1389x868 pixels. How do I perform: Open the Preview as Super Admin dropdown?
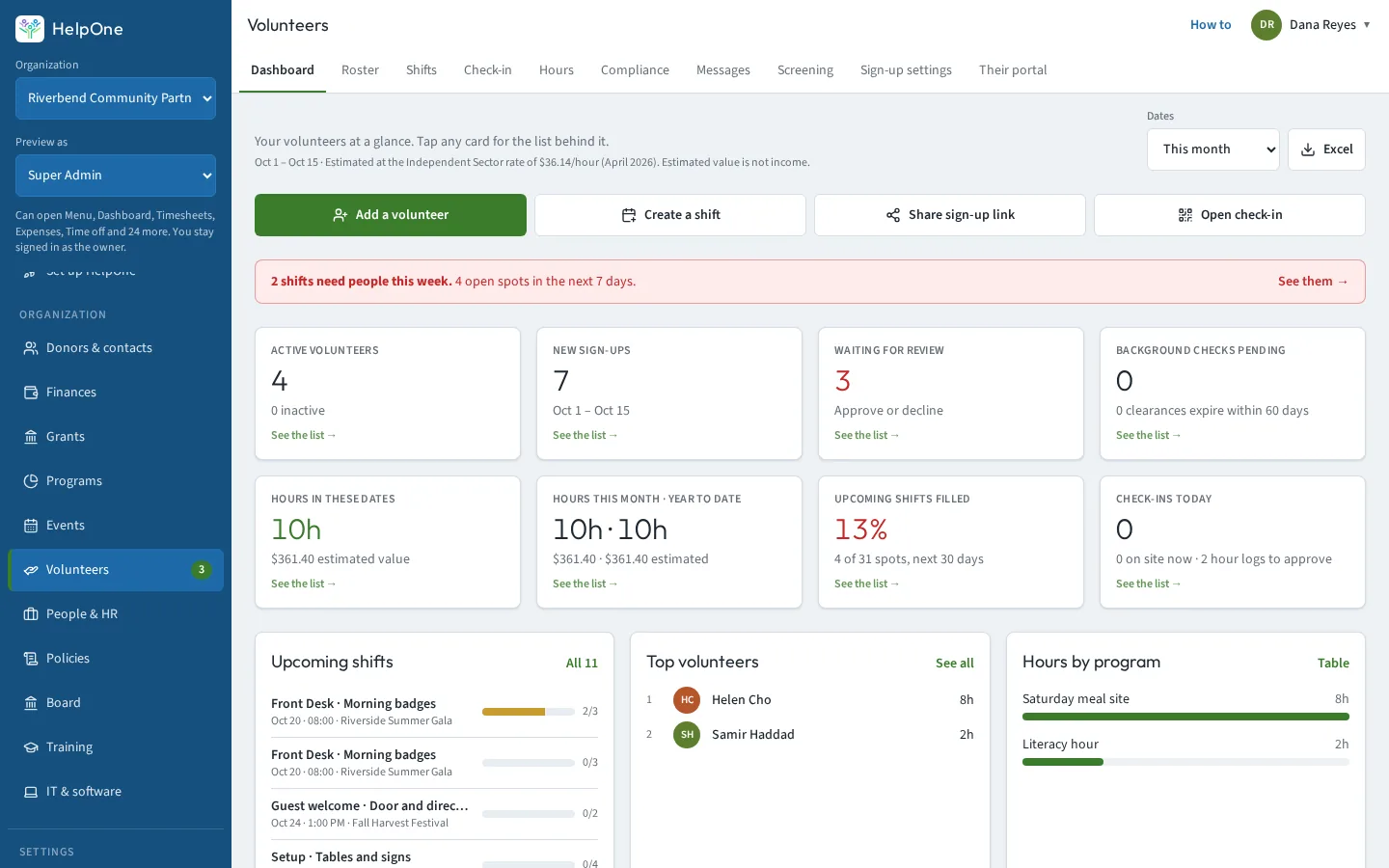pyautogui.click(x=116, y=176)
